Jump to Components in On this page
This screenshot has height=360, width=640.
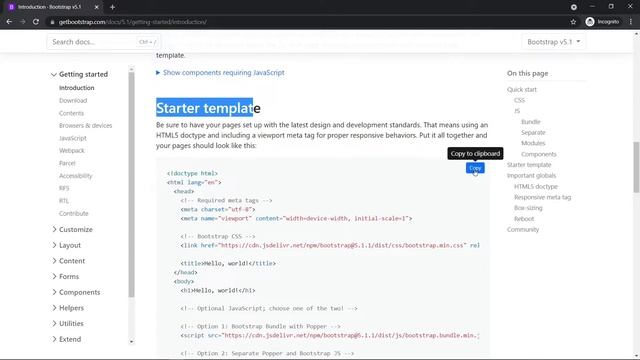click(538, 154)
